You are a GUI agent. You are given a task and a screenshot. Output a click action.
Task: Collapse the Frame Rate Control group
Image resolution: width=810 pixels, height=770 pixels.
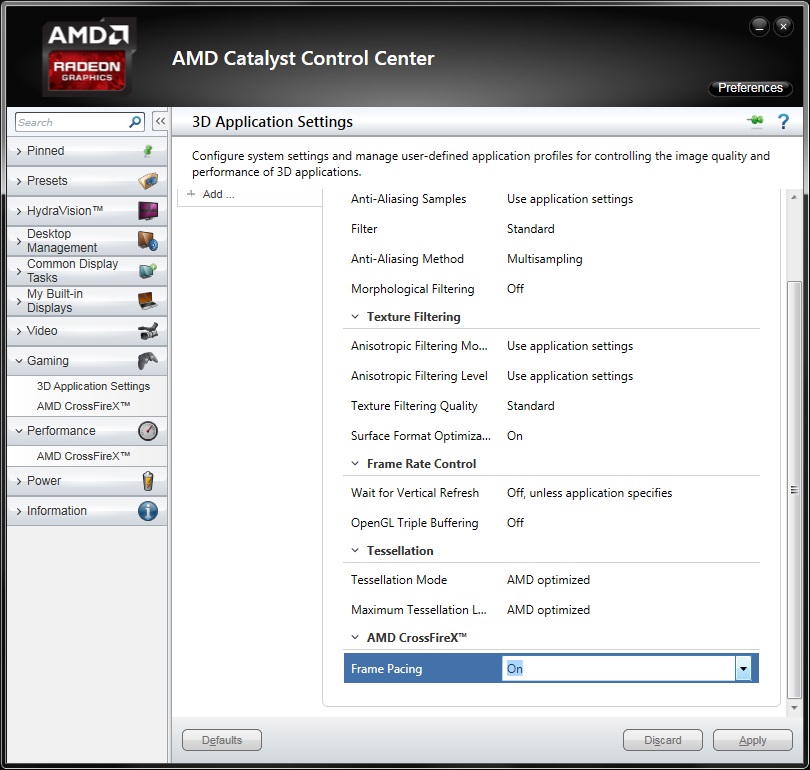[355, 464]
